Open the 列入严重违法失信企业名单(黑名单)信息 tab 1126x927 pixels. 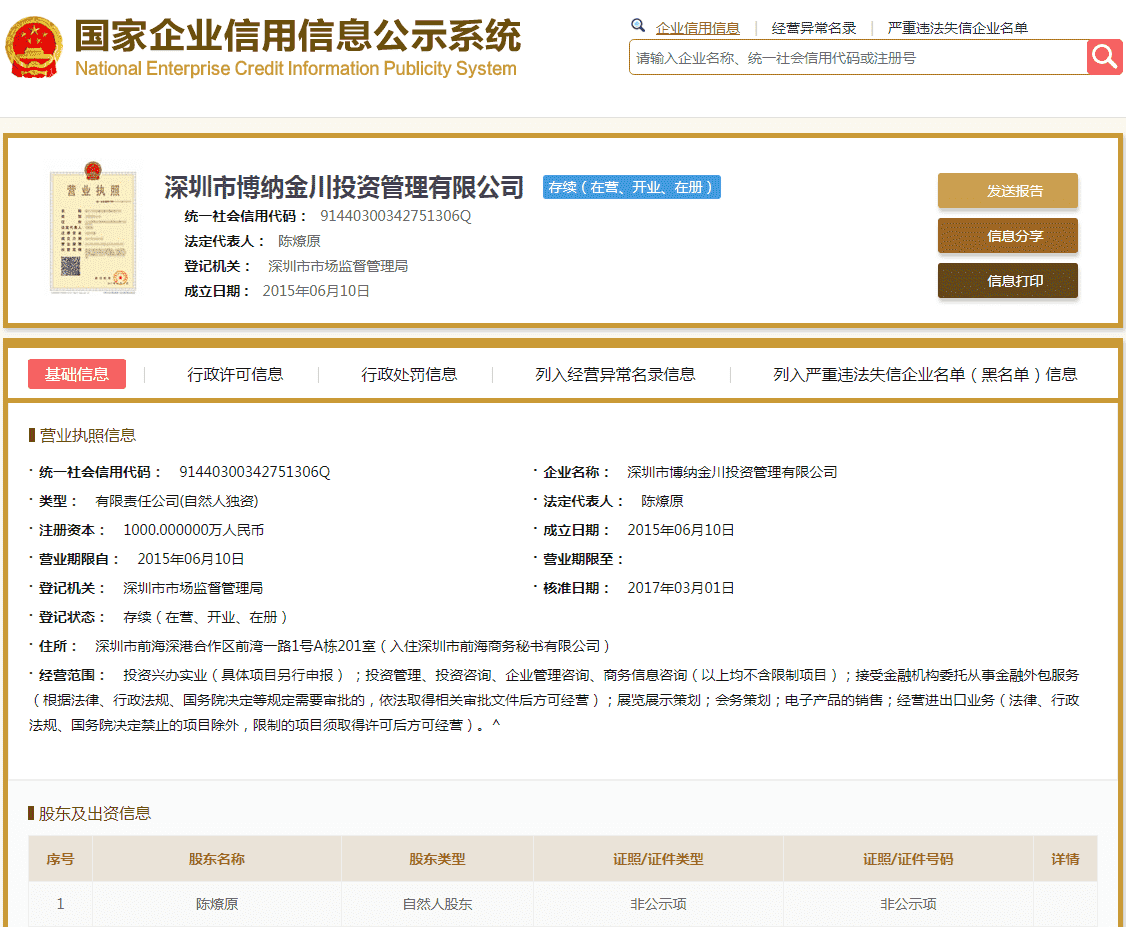tap(925, 374)
